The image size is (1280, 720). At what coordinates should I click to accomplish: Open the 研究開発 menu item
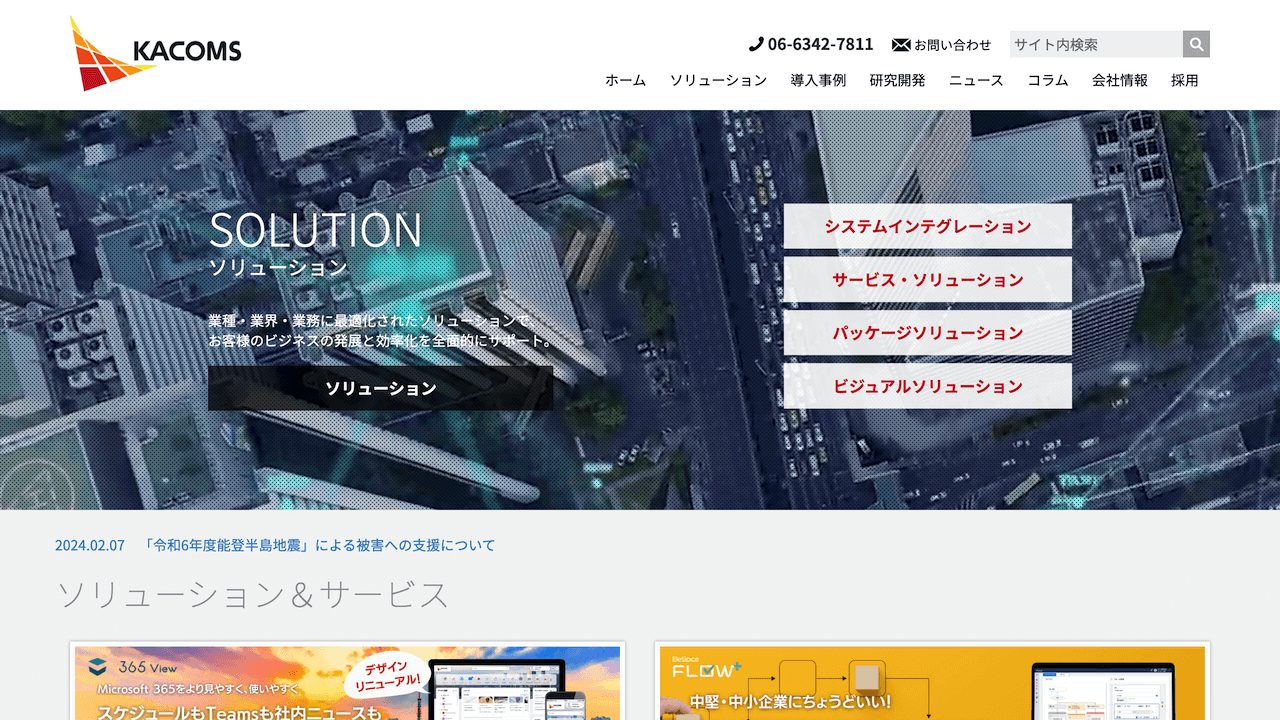(x=896, y=80)
